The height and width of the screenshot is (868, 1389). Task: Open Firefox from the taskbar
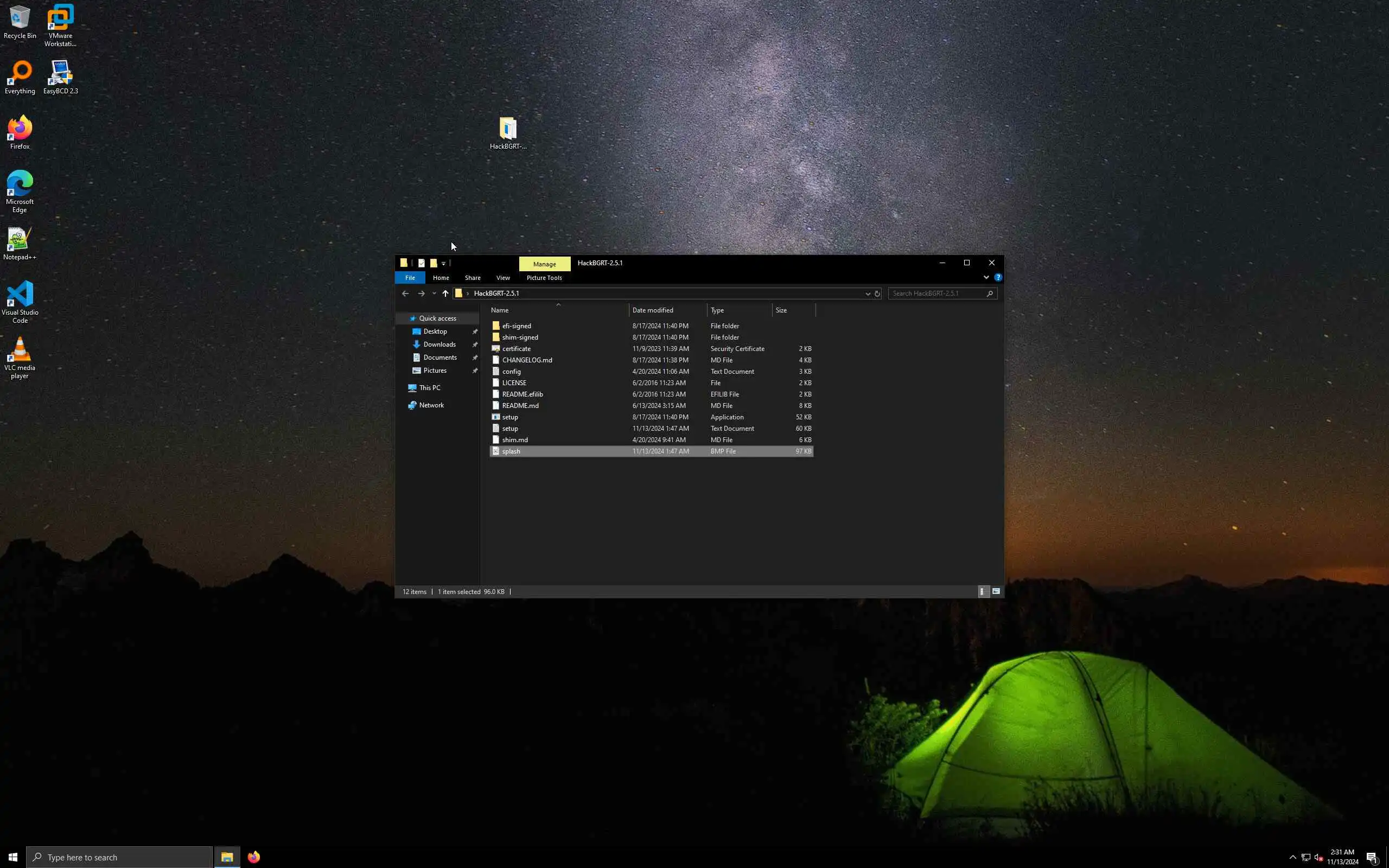click(254, 857)
